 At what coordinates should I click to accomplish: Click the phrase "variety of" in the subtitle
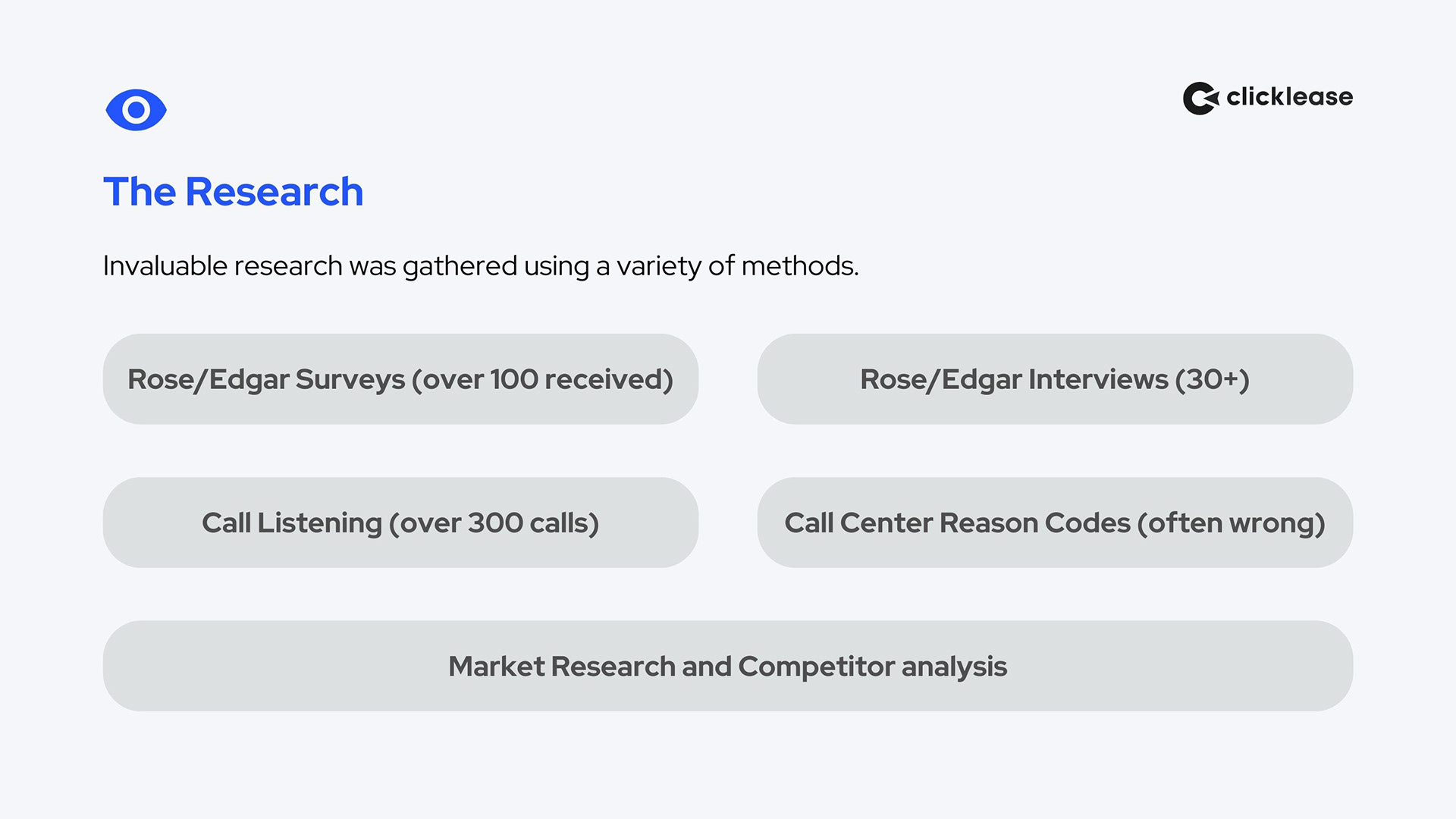[x=675, y=266]
